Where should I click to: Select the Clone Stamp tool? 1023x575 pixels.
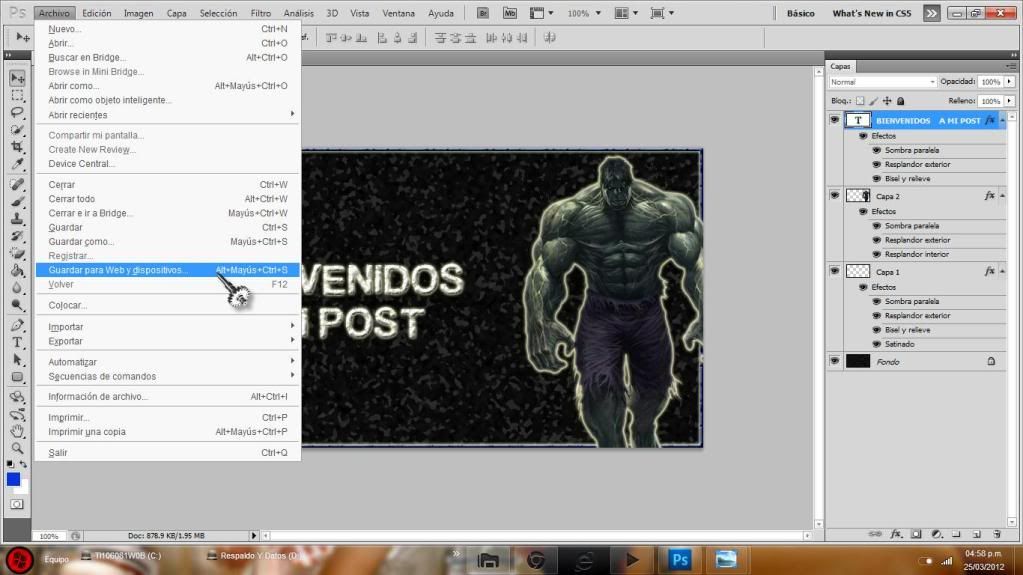click(17, 219)
